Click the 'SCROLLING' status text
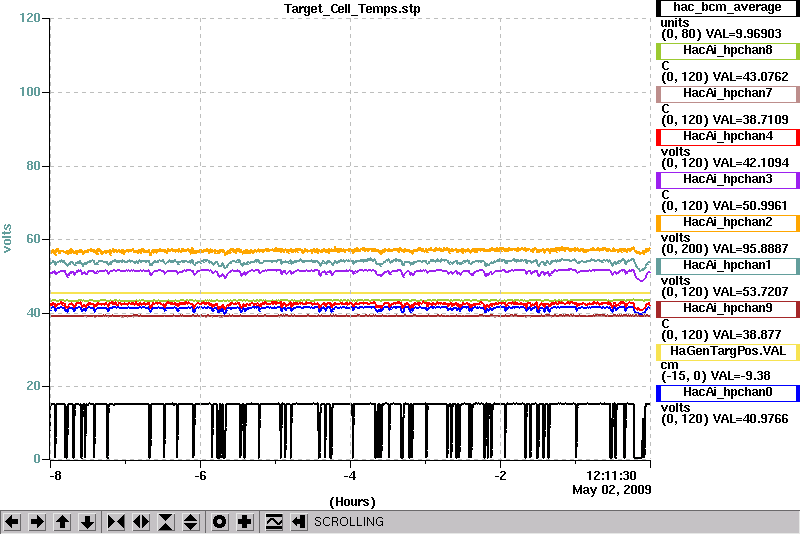Image resolution: width=800 pixels, height=534 pixels. (x=349, y=522)
